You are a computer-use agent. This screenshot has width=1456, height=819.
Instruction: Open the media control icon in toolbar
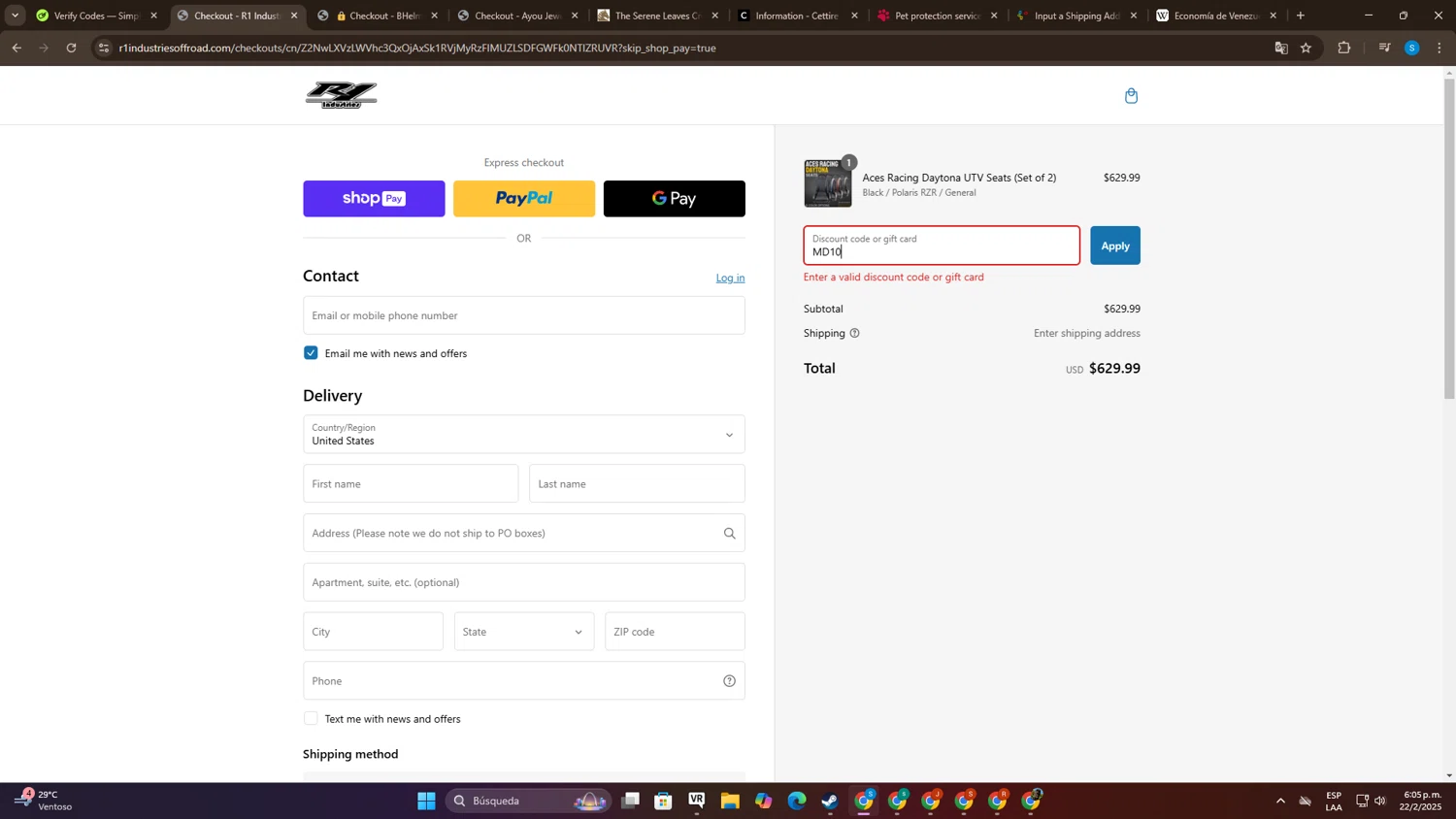pyautogui.click(x=1384, y=48)
